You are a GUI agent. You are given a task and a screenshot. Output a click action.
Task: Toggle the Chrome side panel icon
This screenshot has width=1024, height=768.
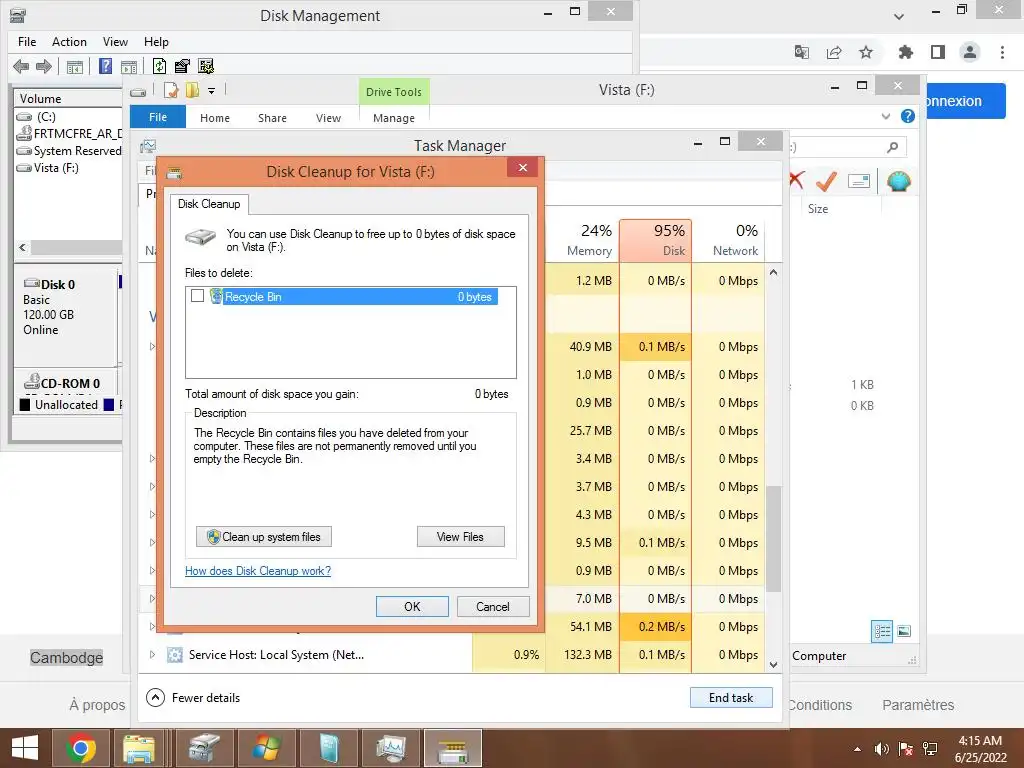click(938, 52)
